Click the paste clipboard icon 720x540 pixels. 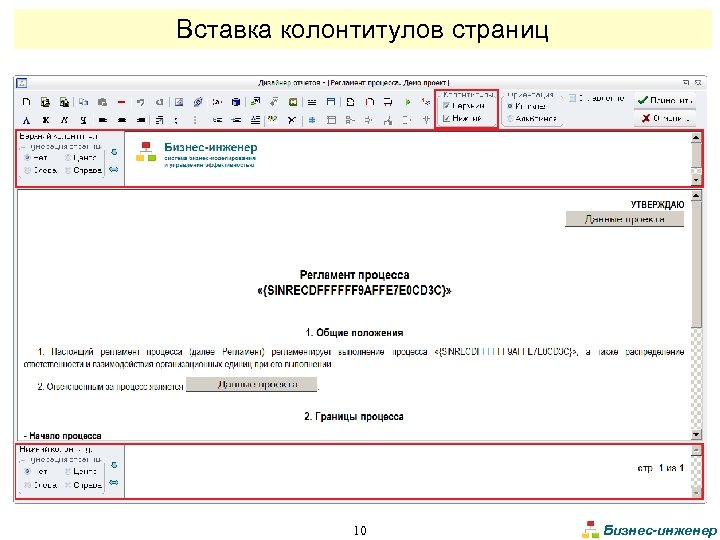(102, 102)
